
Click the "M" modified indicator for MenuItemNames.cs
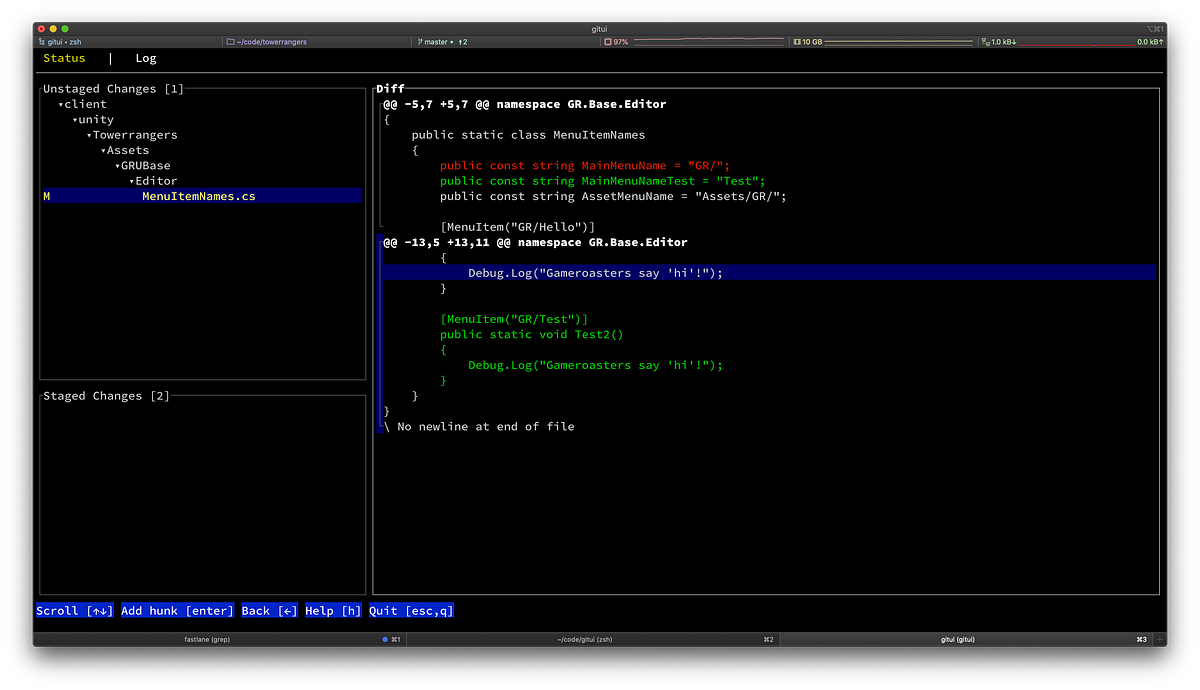pos(45,196)
